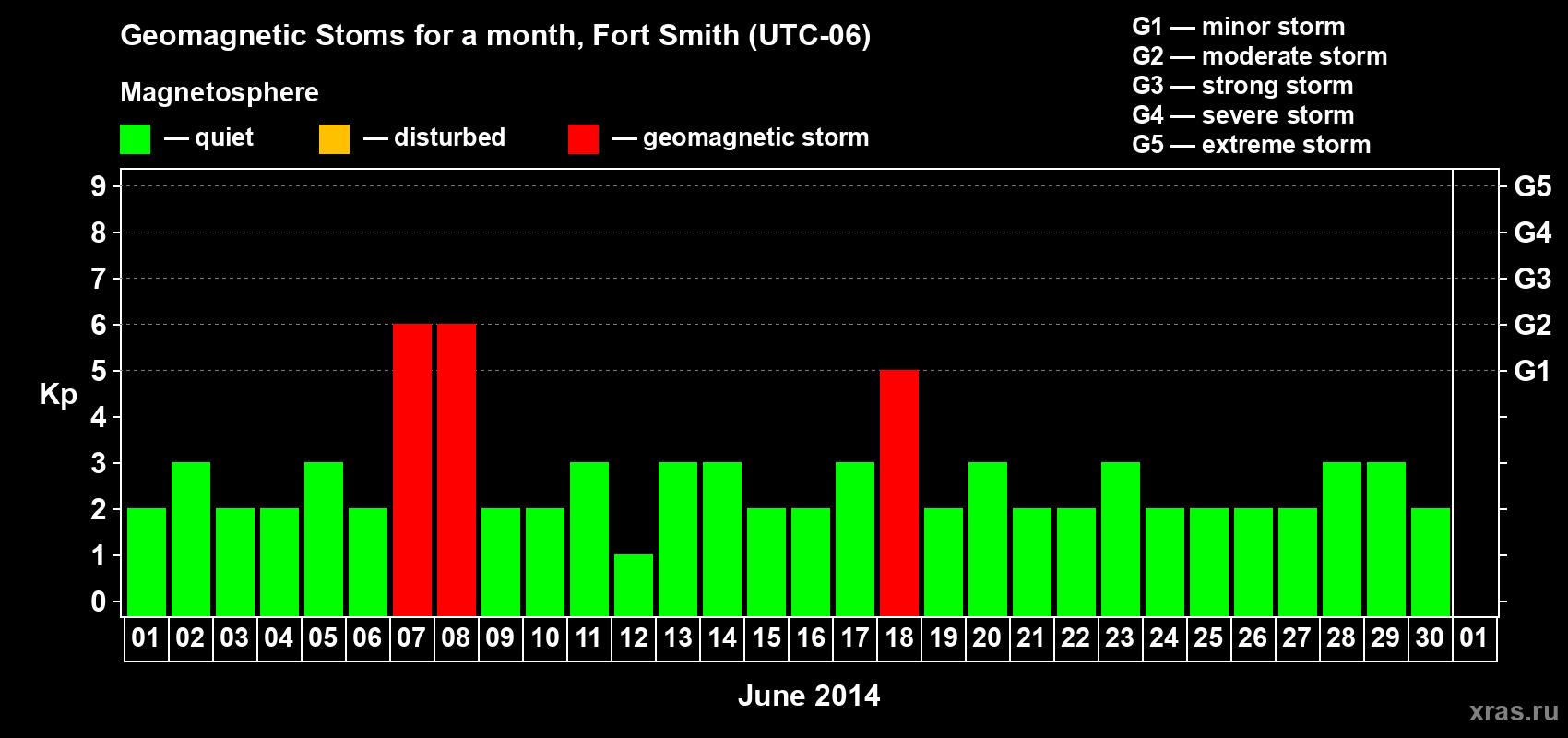The image size is (1568, 738).
Task: Click the green bar for day 30
Action: [x=1431, y=562]
